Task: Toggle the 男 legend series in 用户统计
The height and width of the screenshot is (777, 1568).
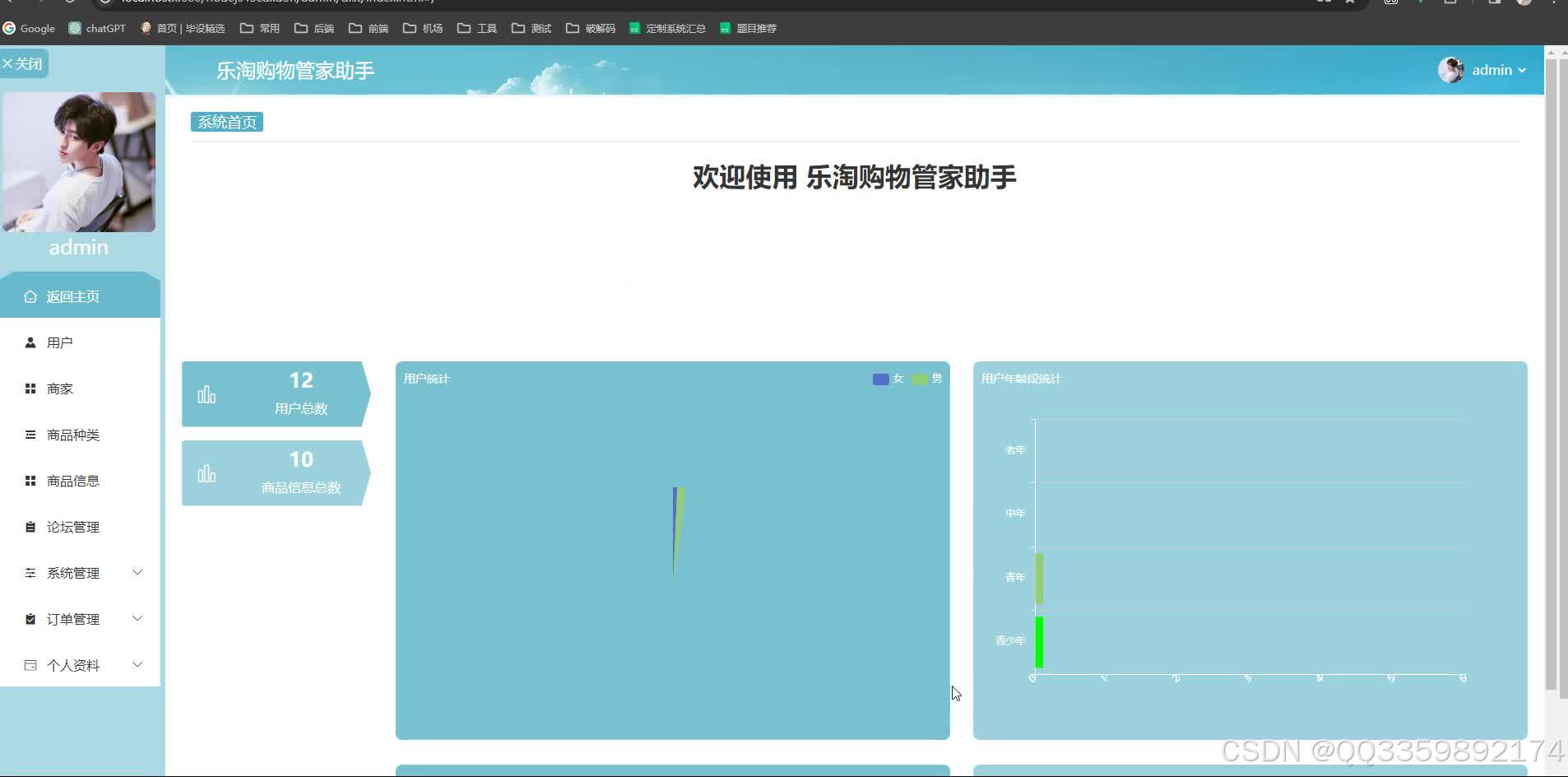Action: (x=927, y=379)
